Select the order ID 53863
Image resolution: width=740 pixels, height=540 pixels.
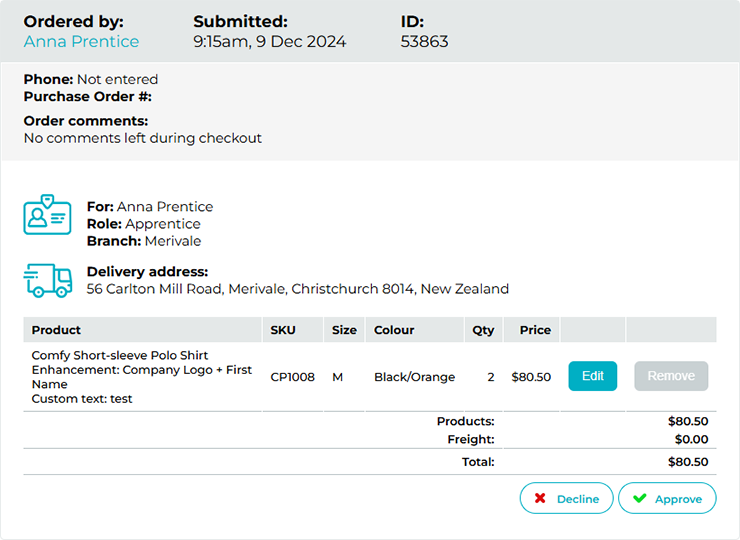(424, 42)
